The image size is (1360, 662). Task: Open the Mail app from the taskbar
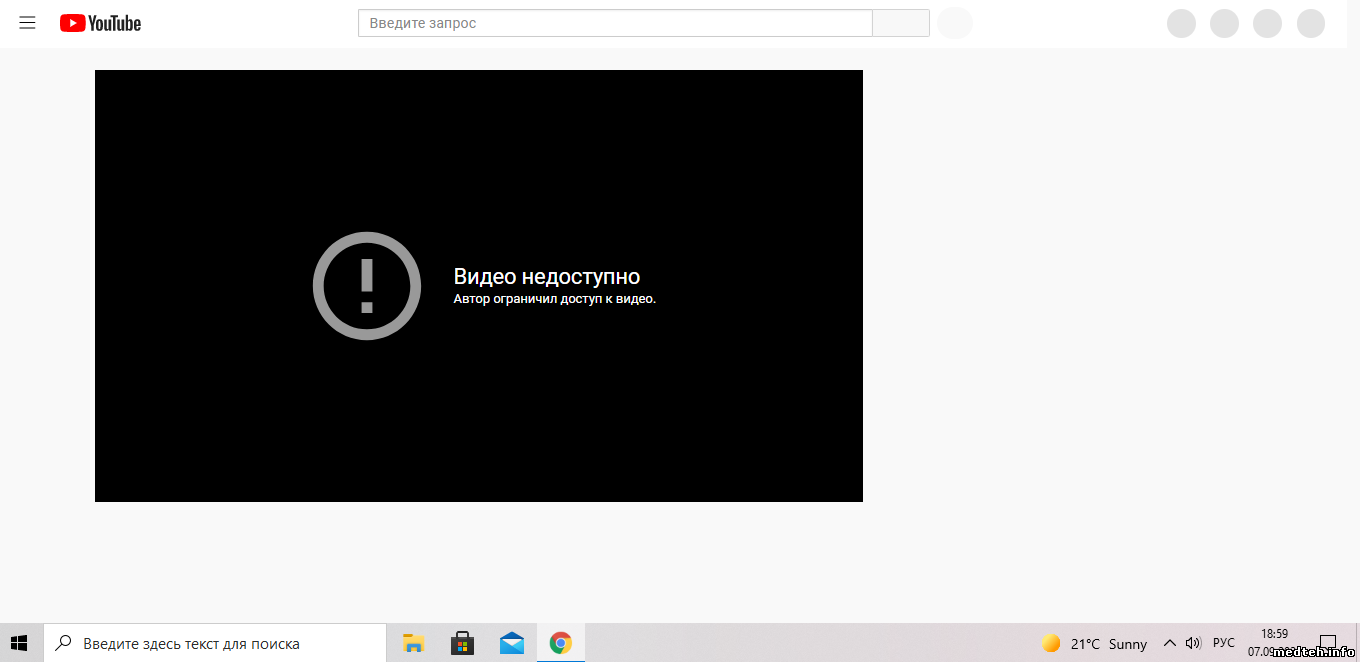point(512,643)
